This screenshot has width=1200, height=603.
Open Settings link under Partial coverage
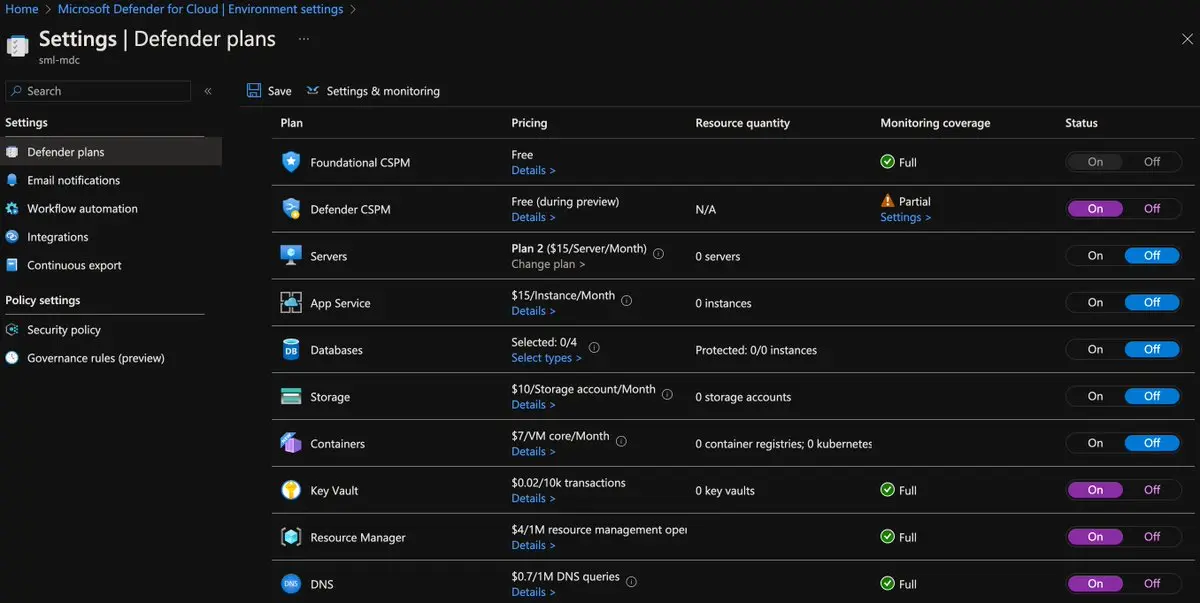point(905,217)
